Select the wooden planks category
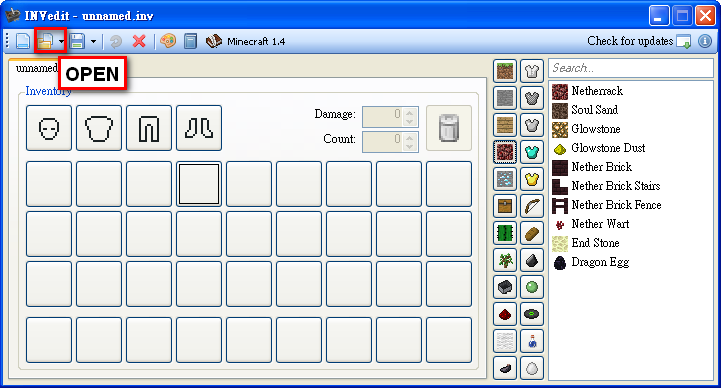This screenshot has height=388, width=721. point(505,125)
